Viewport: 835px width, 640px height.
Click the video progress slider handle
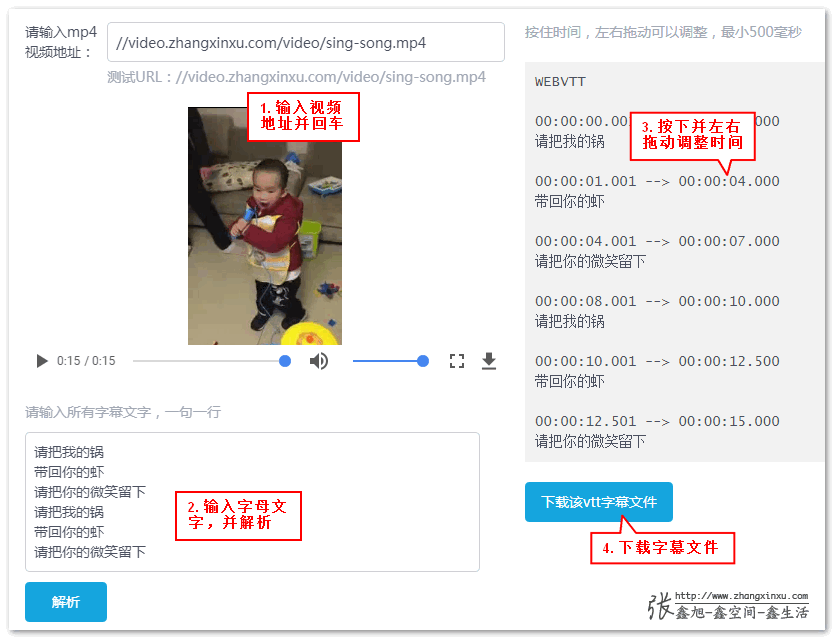(x=285, y=362)
